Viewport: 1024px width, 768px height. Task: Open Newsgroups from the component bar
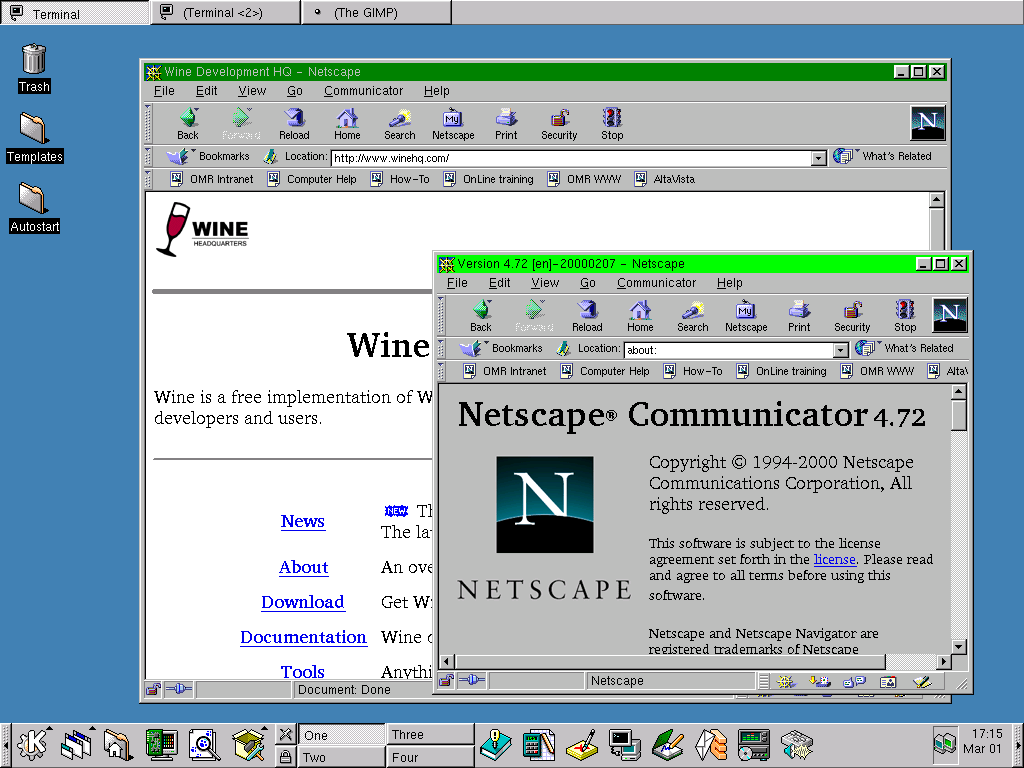[x=854, y=681]
